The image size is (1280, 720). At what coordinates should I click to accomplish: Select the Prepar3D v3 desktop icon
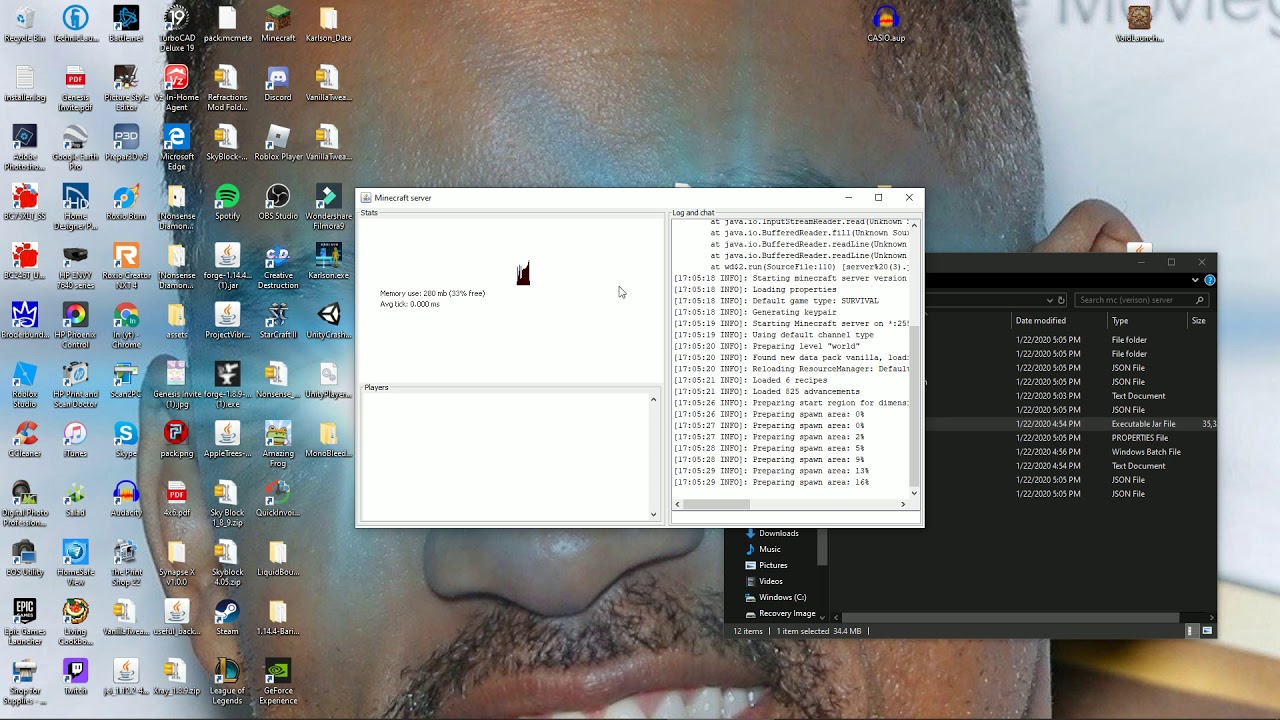pyautogui.click(x=126, y=143)
